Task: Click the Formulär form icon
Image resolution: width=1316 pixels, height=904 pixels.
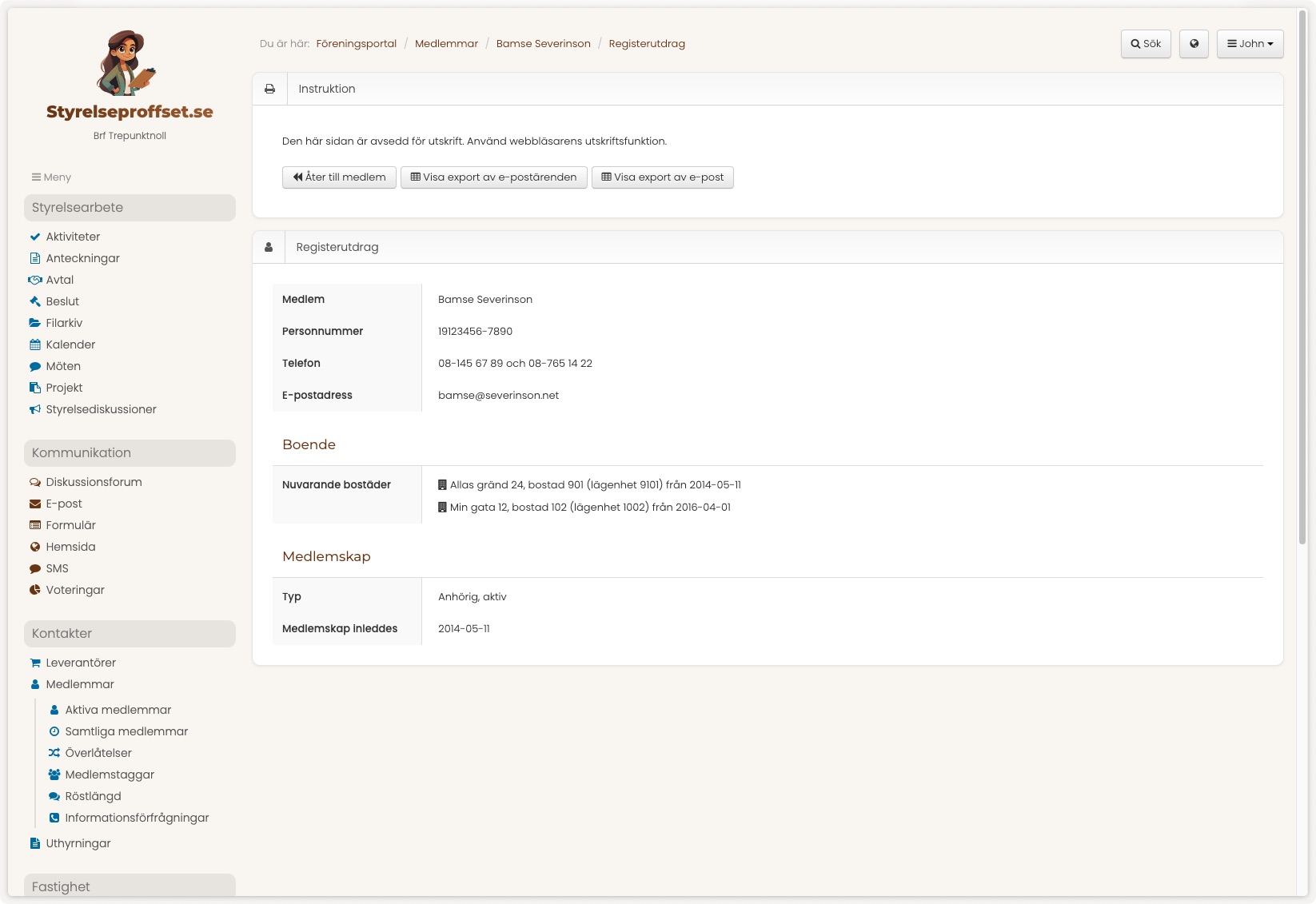Action: point(35,525)
